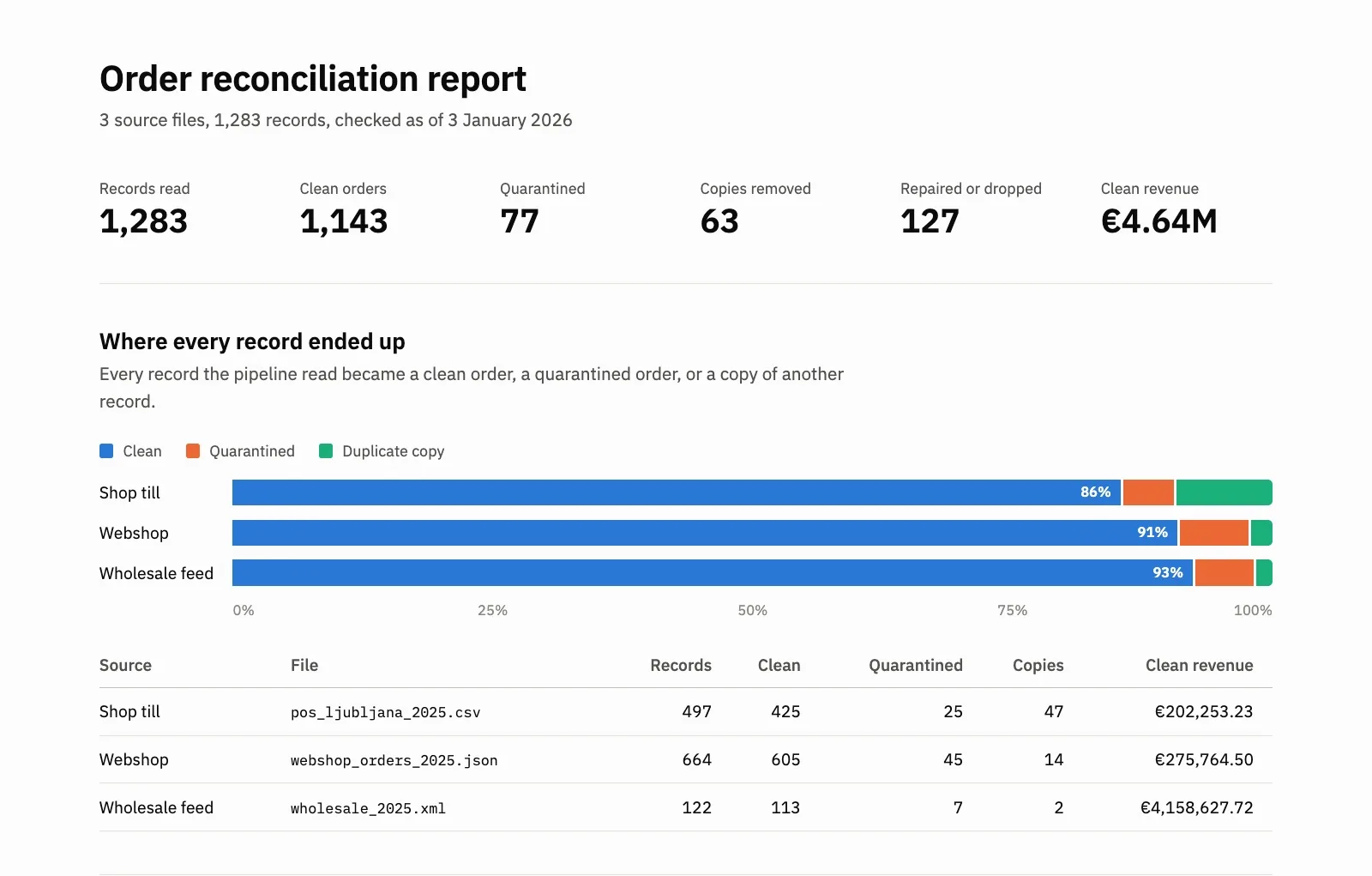1372x876 pixels.
Task: Click the Order reconciliation report title
Action: (x=313, y=79)
